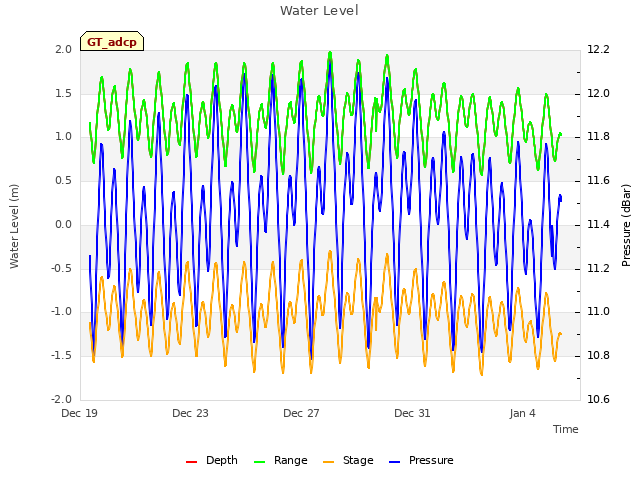
Task: Click the Time axis label
Action: click(566, 429)
